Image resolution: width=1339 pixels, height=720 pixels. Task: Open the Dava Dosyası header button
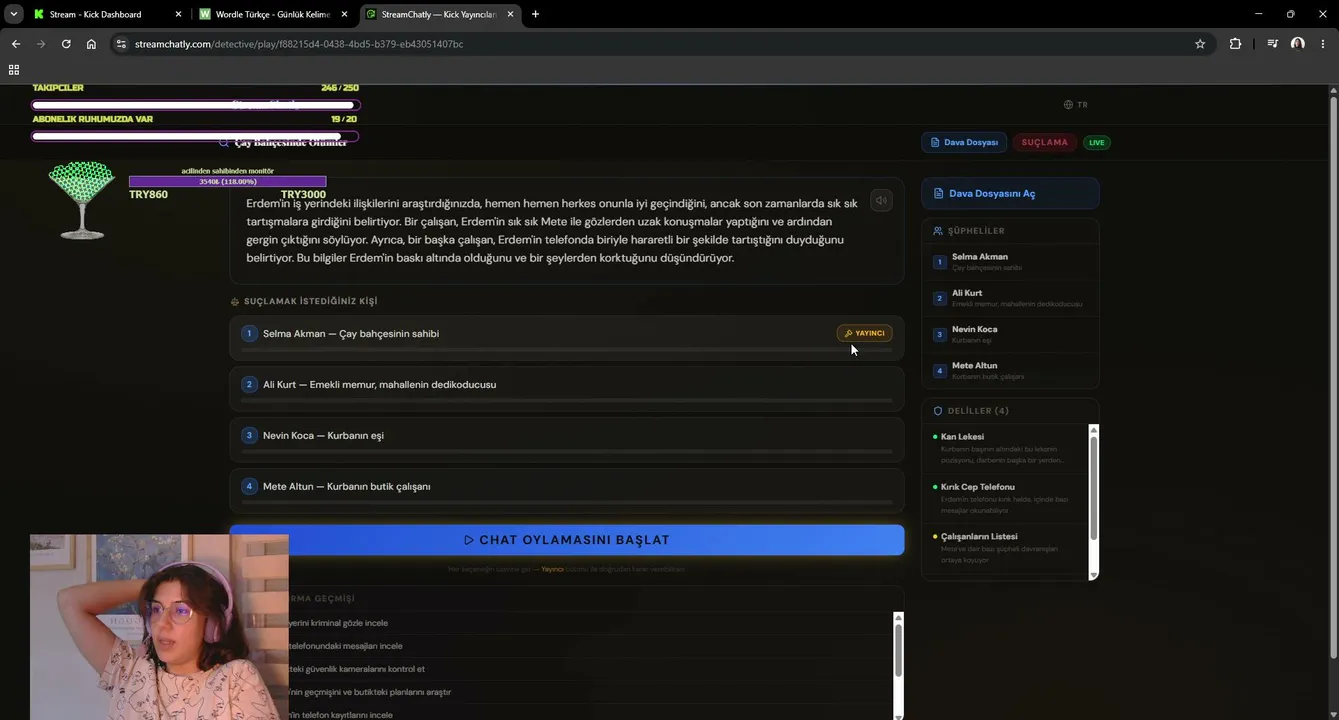tap(964, 142)
